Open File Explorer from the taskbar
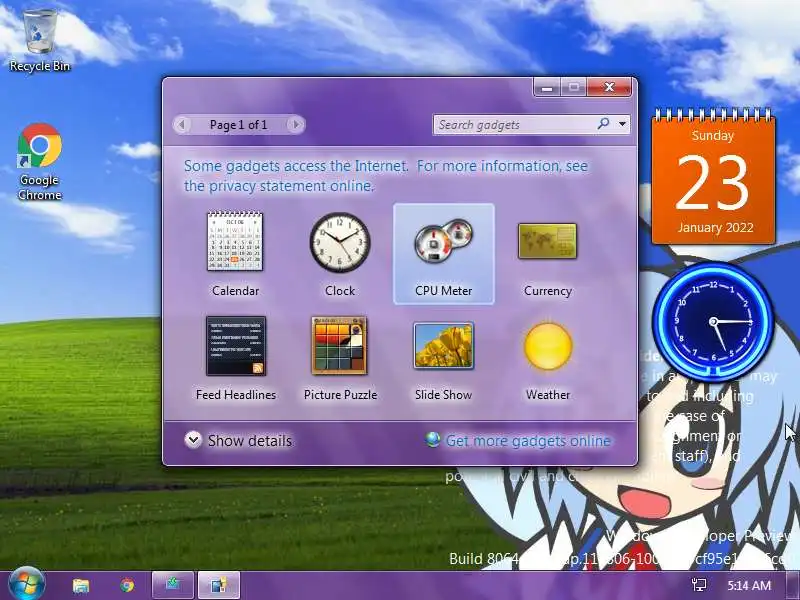This screenshot has width=800, height=600. tap(81, 585)
